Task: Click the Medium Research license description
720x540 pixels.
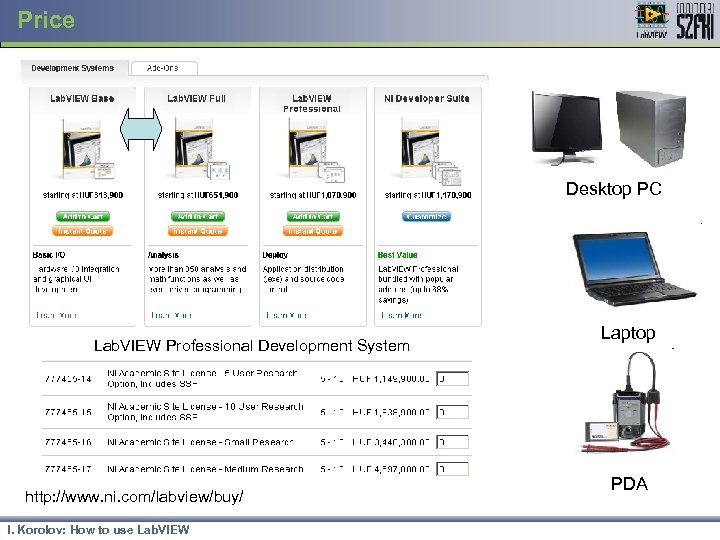Action: [205, 469]
